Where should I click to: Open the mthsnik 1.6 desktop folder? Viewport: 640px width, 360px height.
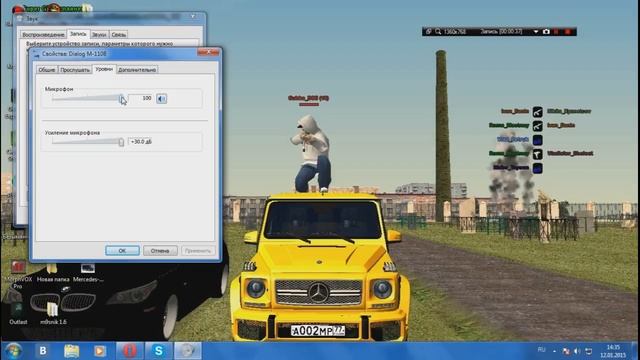(53, 313)
